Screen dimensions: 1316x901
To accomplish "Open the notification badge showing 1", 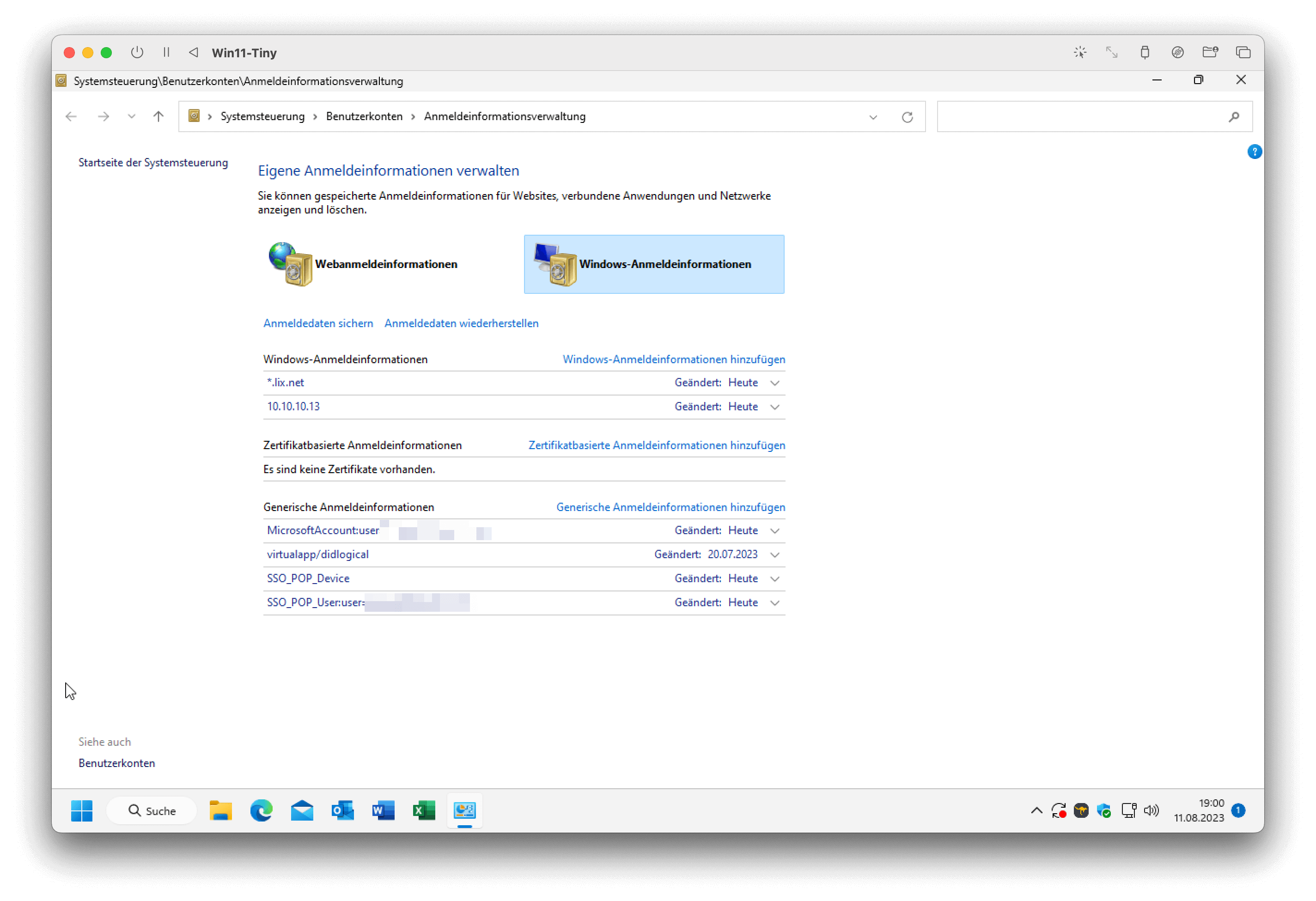I will [1238, 810].
